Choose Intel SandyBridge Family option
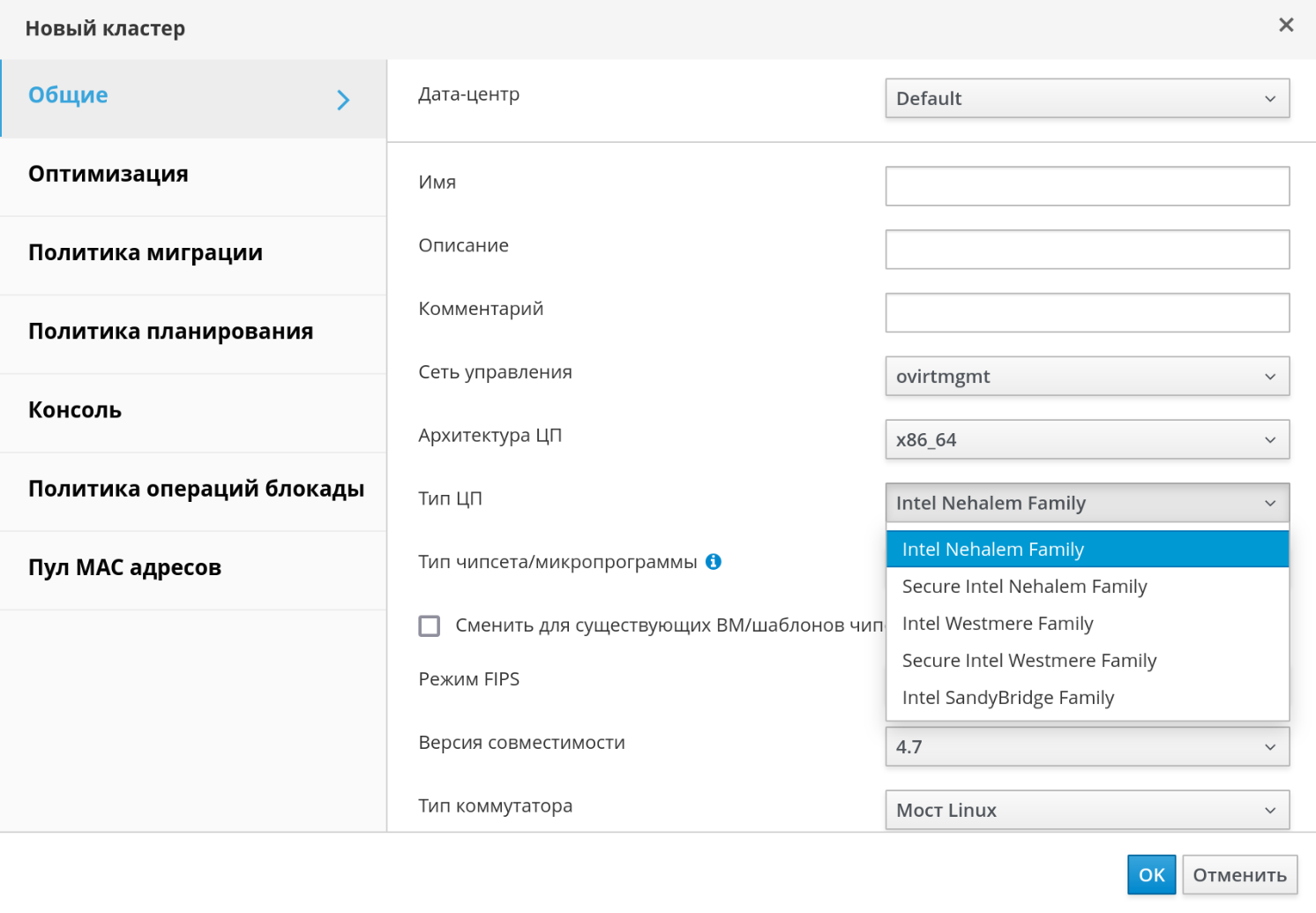The height and width of the screenshot is (913, 1316). point(1008,698)
